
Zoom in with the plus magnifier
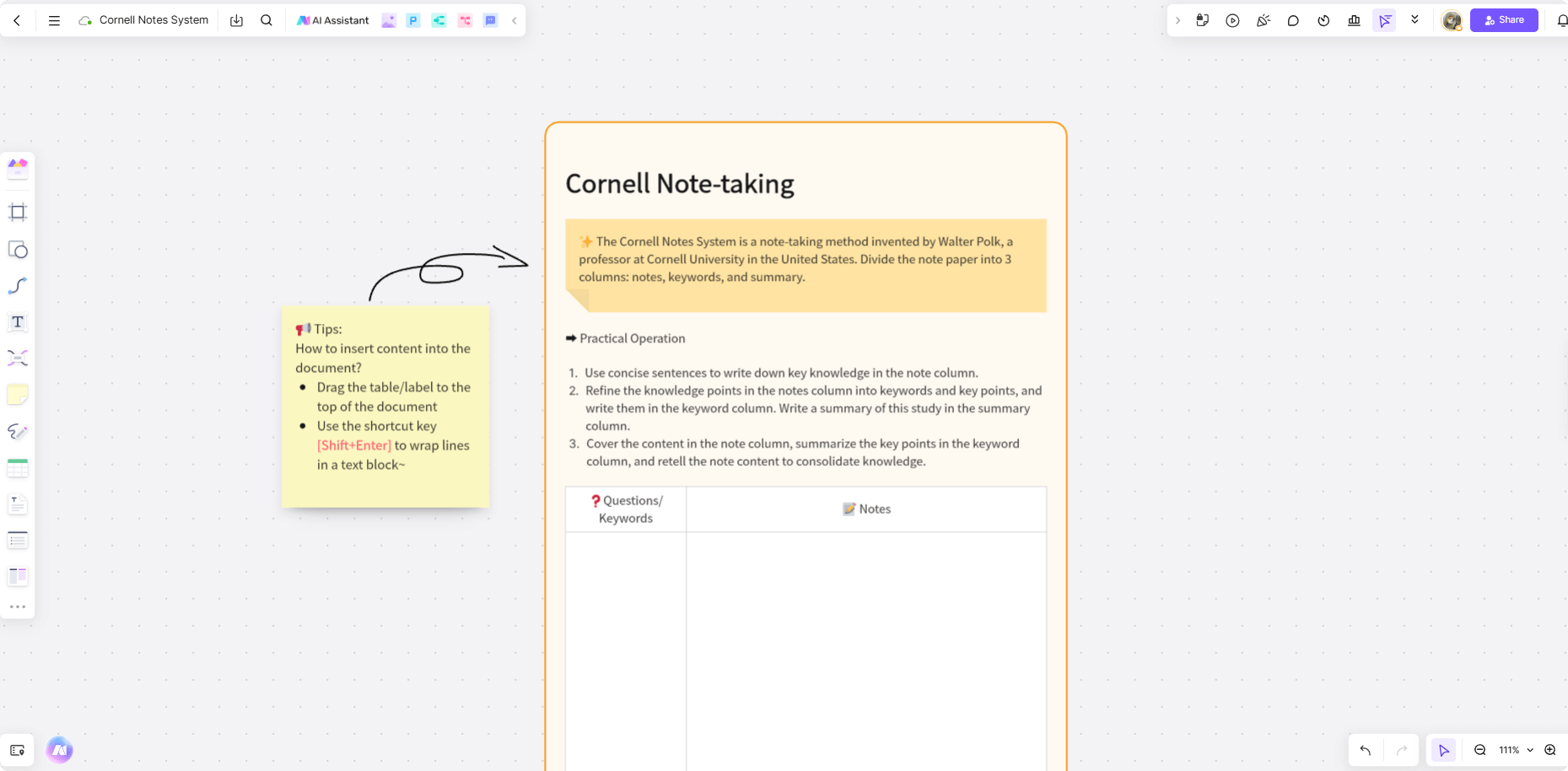pos(1550,750)
